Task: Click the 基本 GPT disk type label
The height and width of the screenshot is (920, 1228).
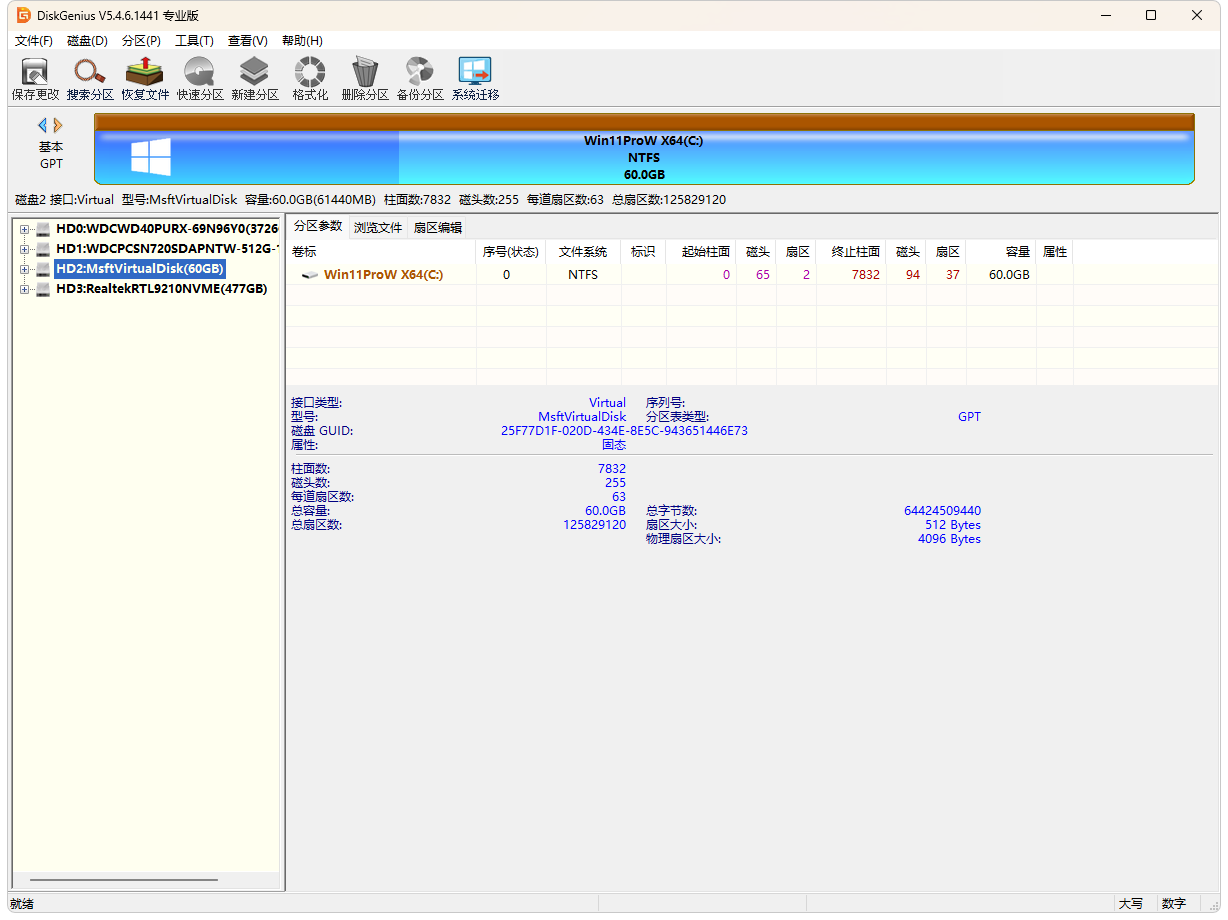Action: click(51, 155)
